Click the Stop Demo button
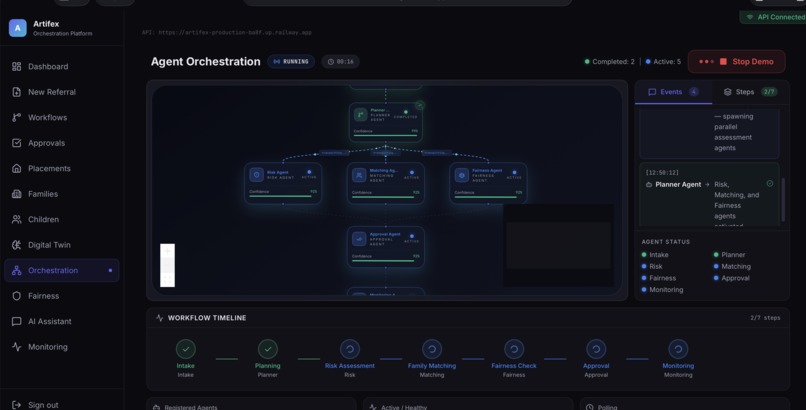The height and width of the screenshot is (410, 806). pyautogui.click(x=737, y=62)
